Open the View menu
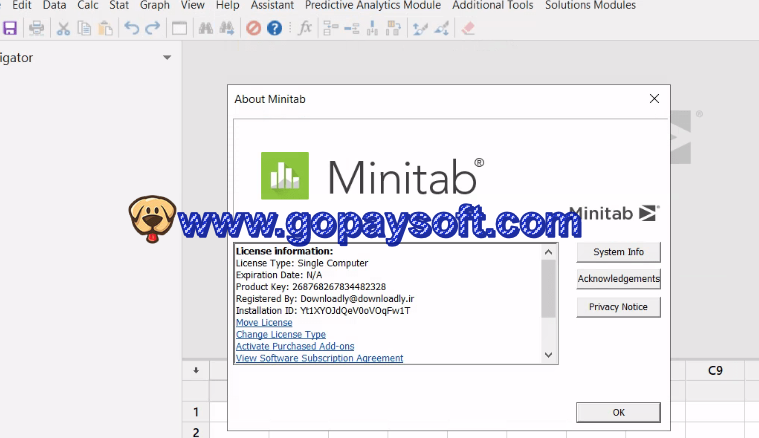The height and width of the screenshot is (438, 759). [193, 5]
